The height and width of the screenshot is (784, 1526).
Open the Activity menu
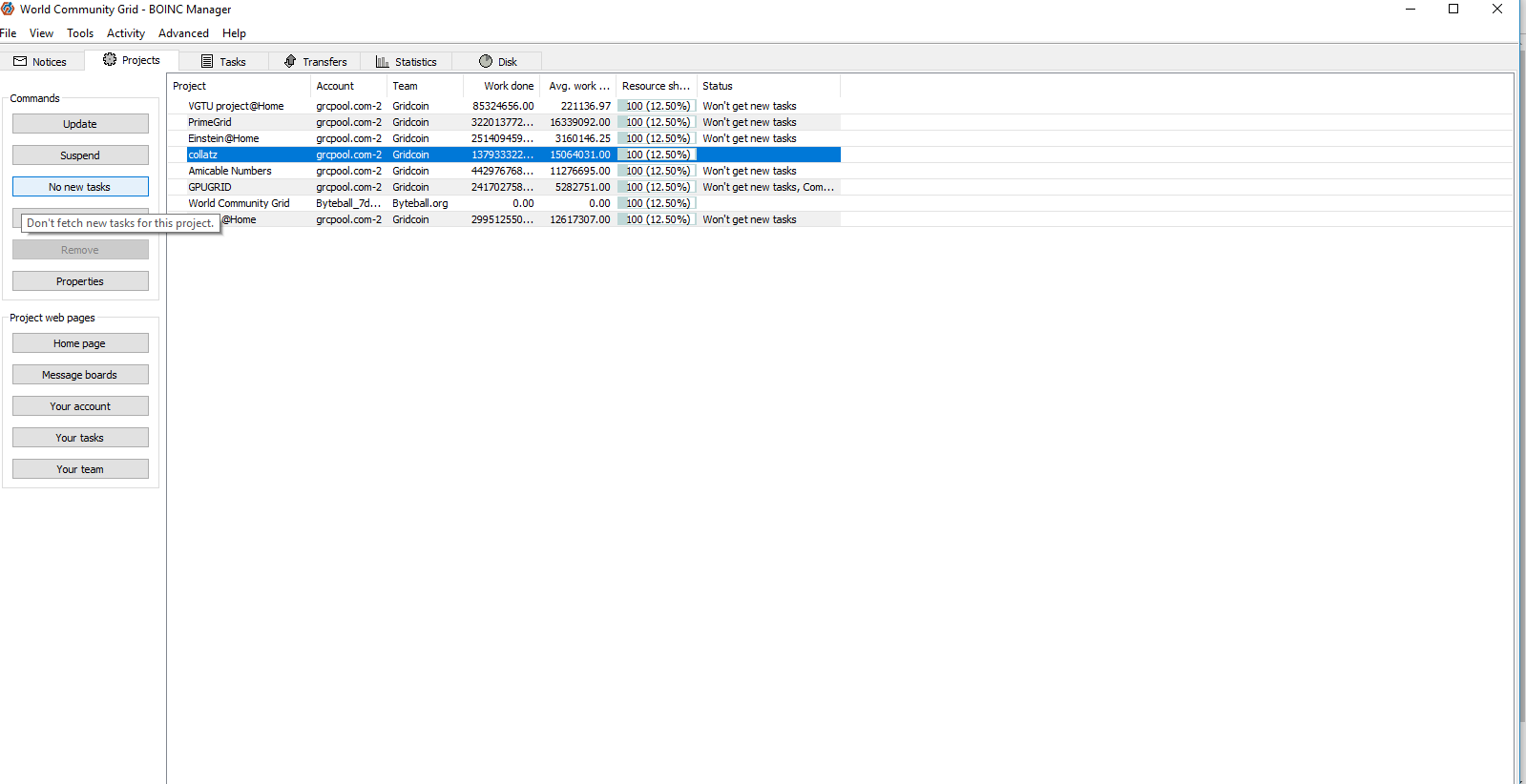[x=126, y=33]
